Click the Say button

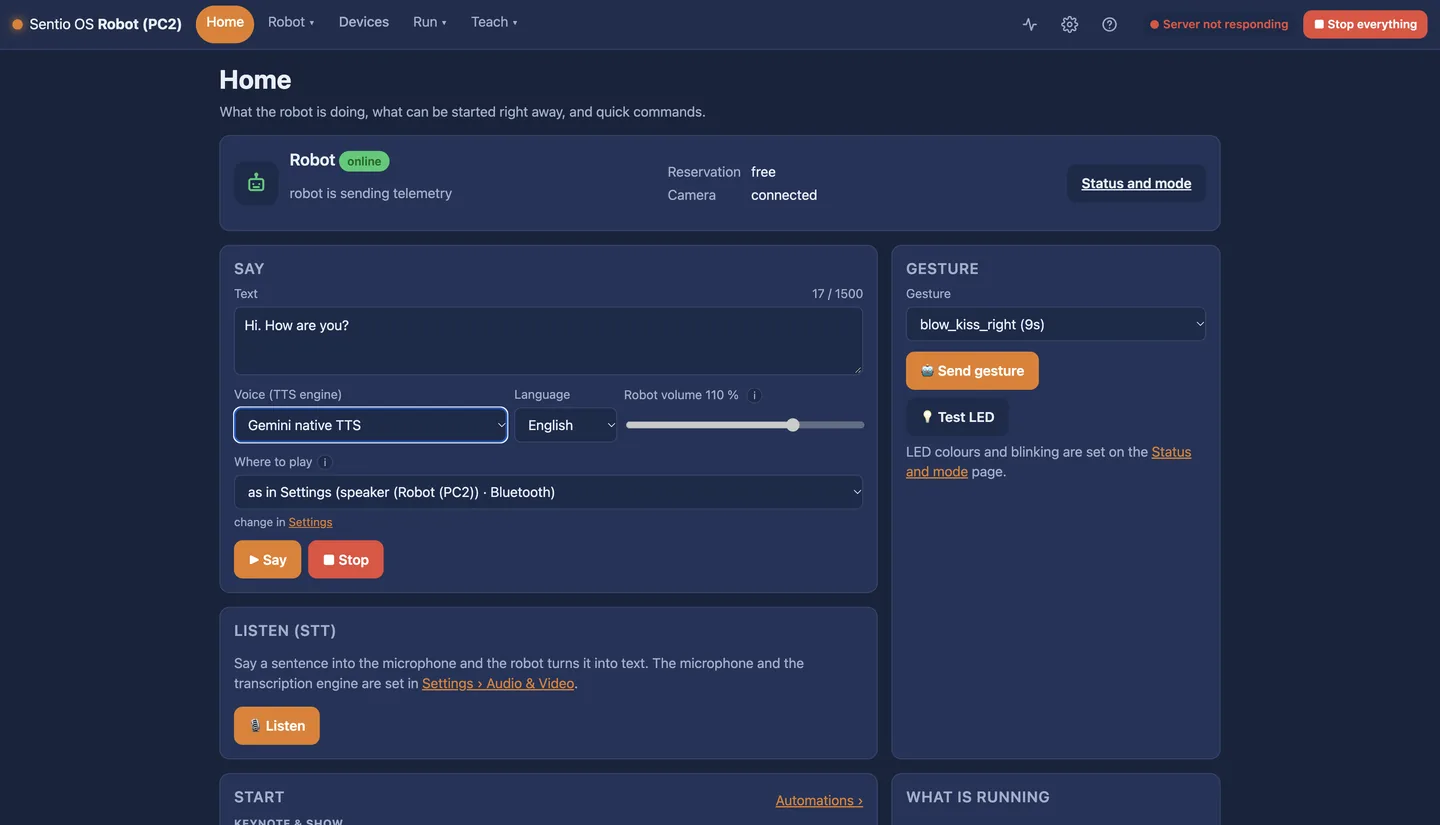coord(268,560)
